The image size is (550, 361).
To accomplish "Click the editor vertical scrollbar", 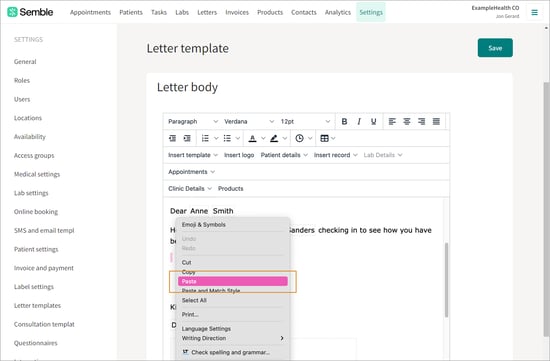I will coord(447,280).
